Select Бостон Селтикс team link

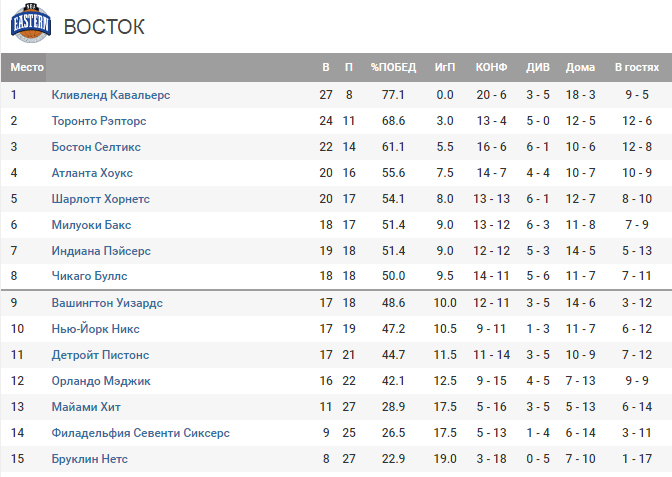[x=96, y=147]
